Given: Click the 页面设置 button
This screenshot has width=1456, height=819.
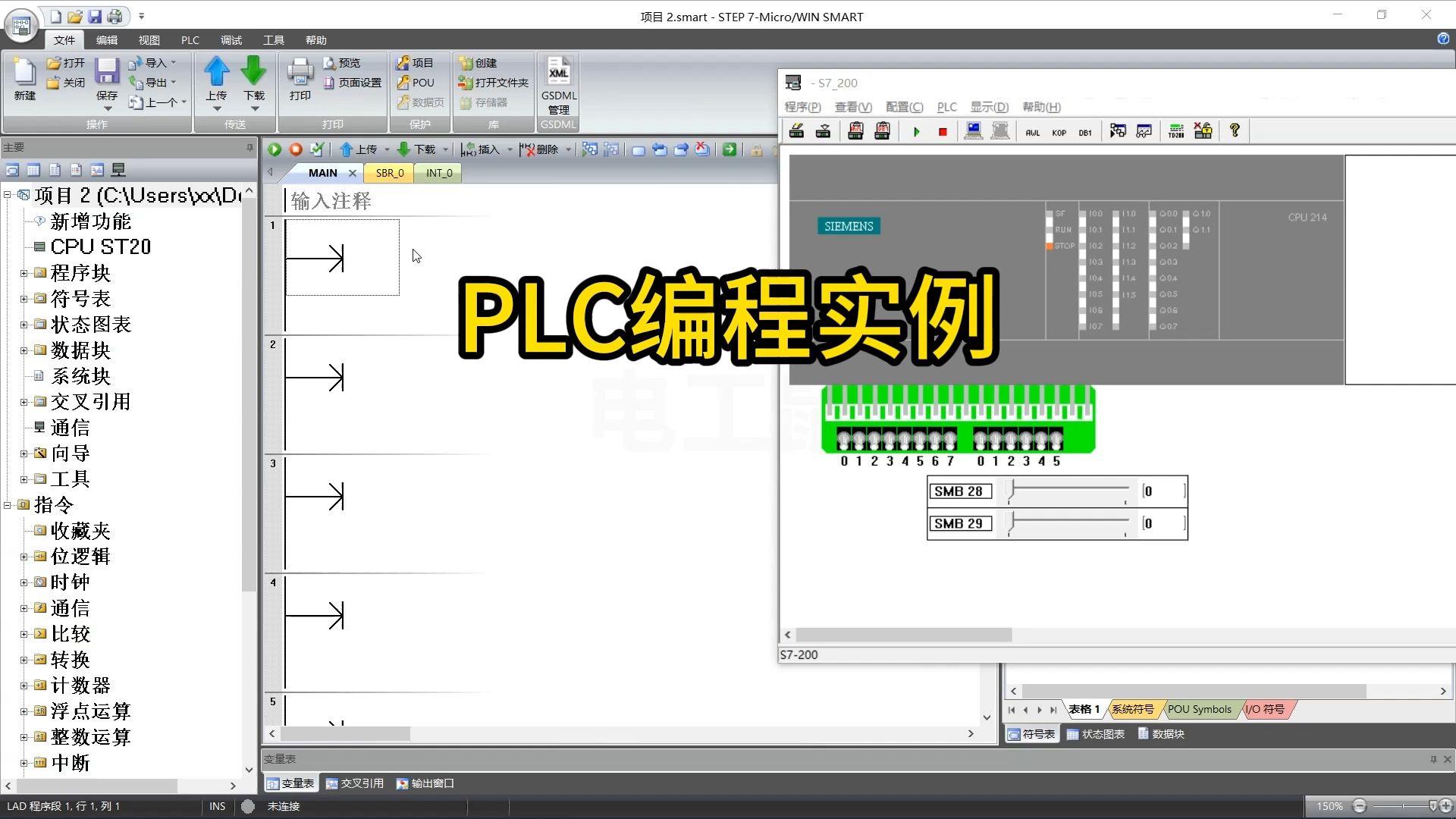Looking at the screenshot, I should pos(353,83).
